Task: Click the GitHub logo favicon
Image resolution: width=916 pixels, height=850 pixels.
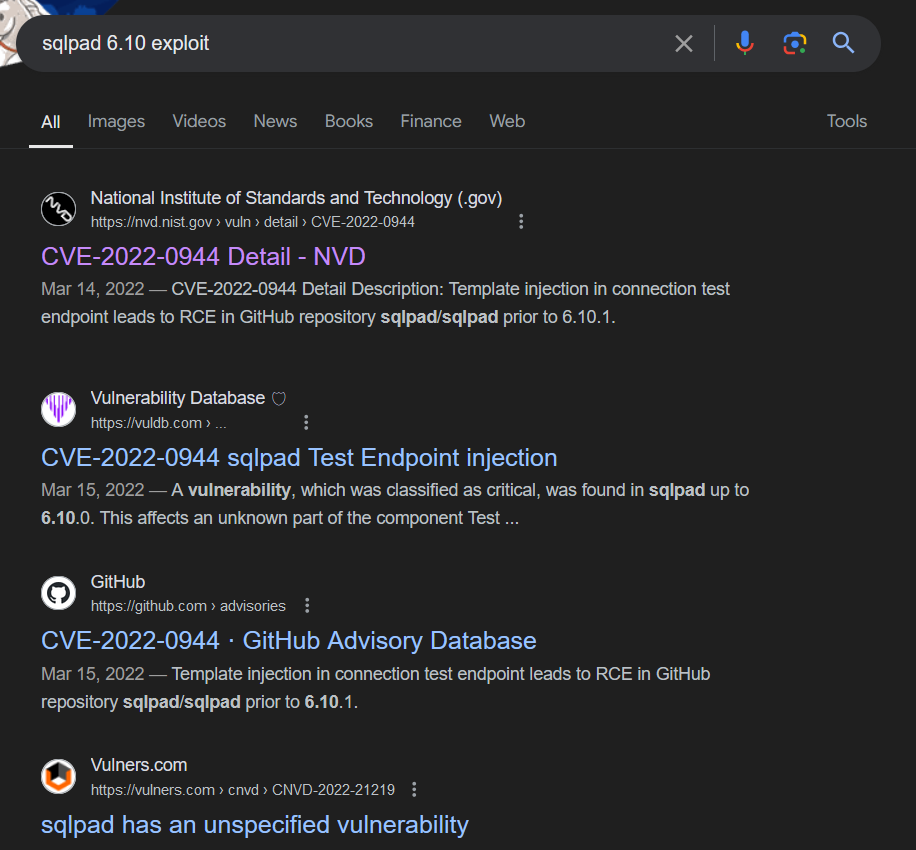Action: (58, 593)
